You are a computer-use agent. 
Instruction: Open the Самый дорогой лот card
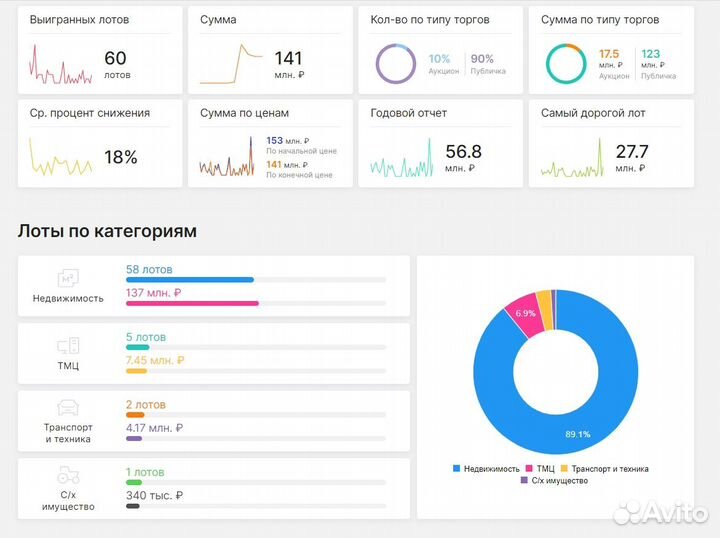click(612, 142)
